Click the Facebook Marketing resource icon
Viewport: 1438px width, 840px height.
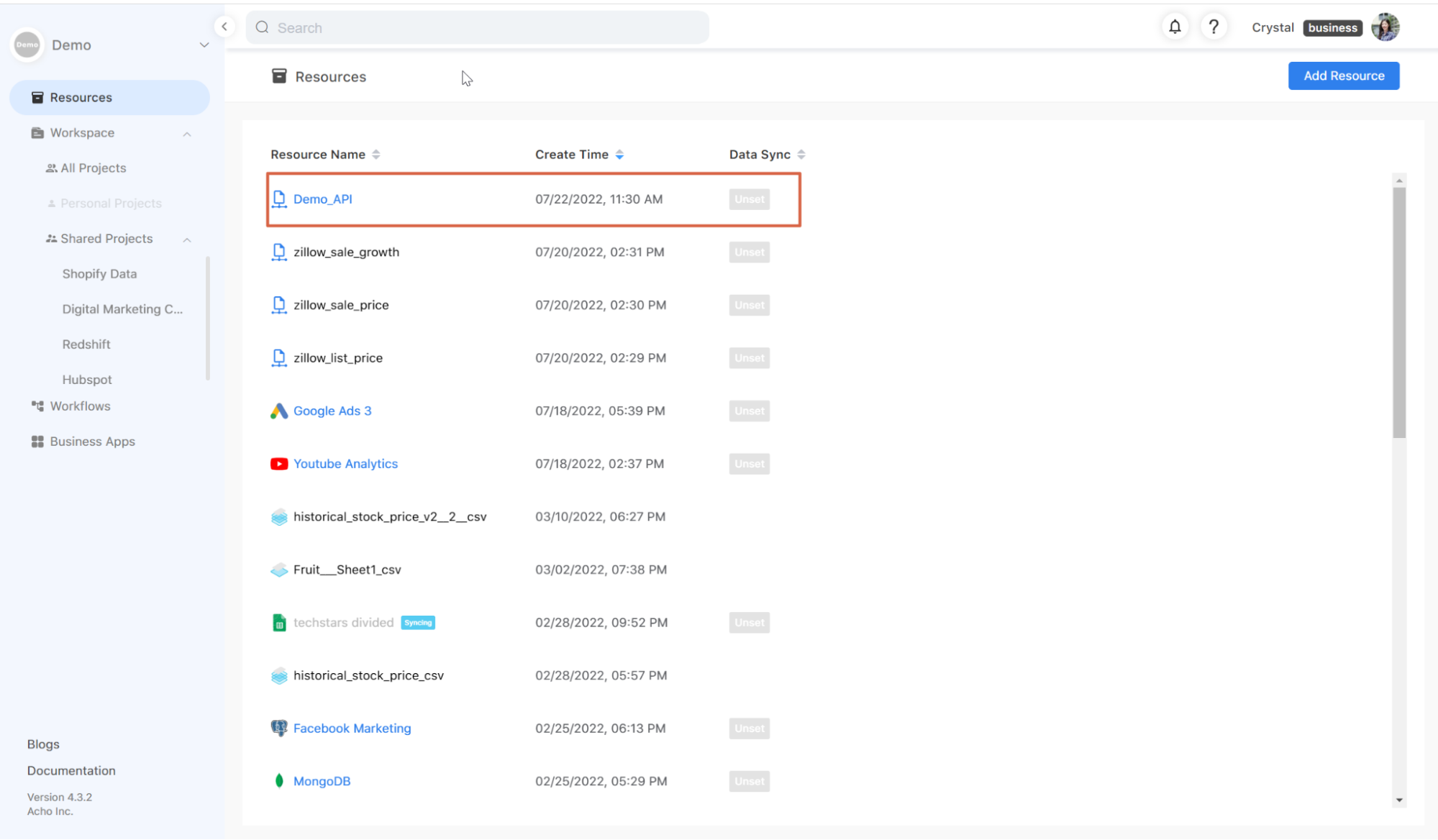279,728
